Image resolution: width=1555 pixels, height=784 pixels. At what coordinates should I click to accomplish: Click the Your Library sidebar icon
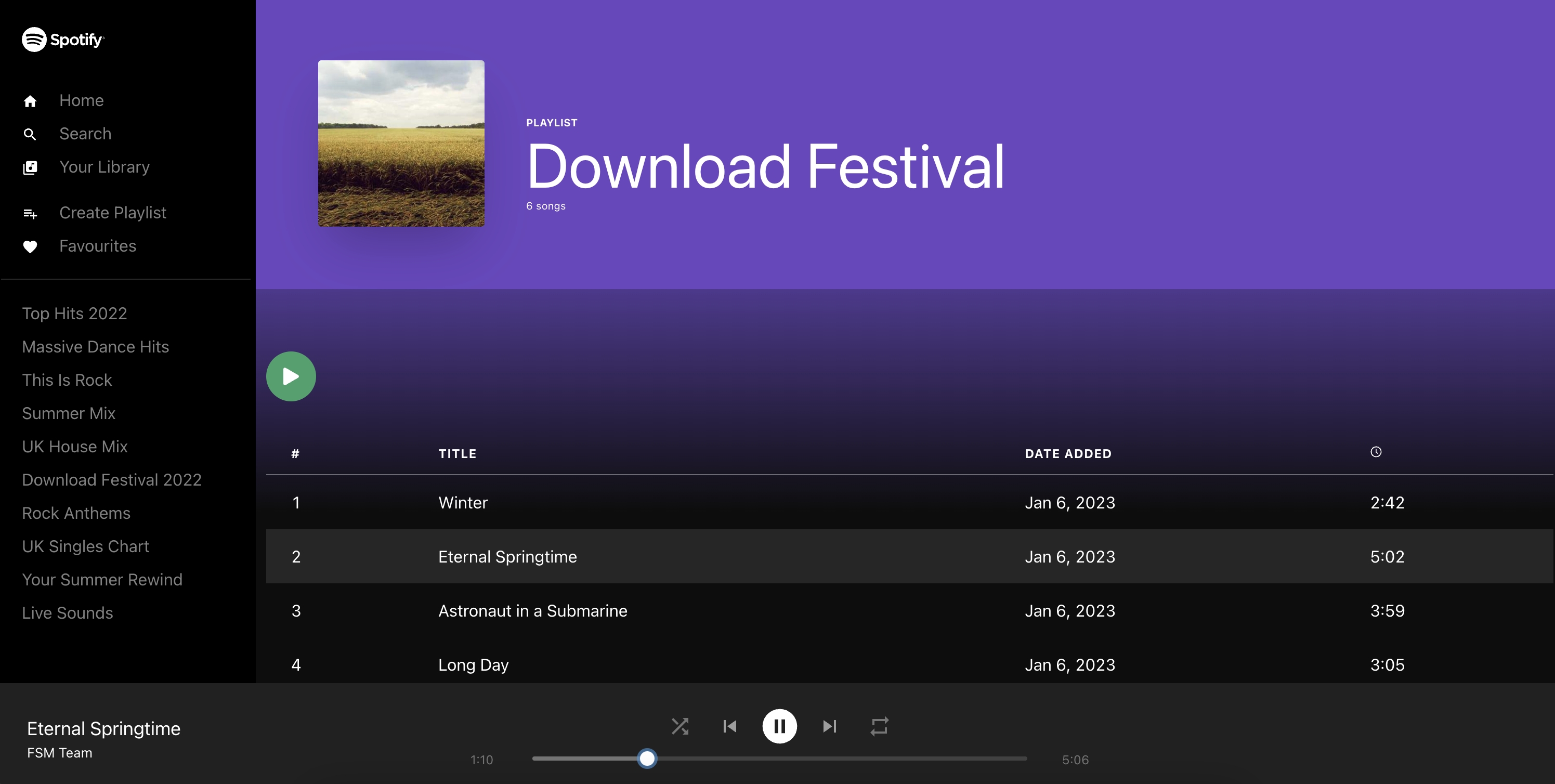[29, 167]
